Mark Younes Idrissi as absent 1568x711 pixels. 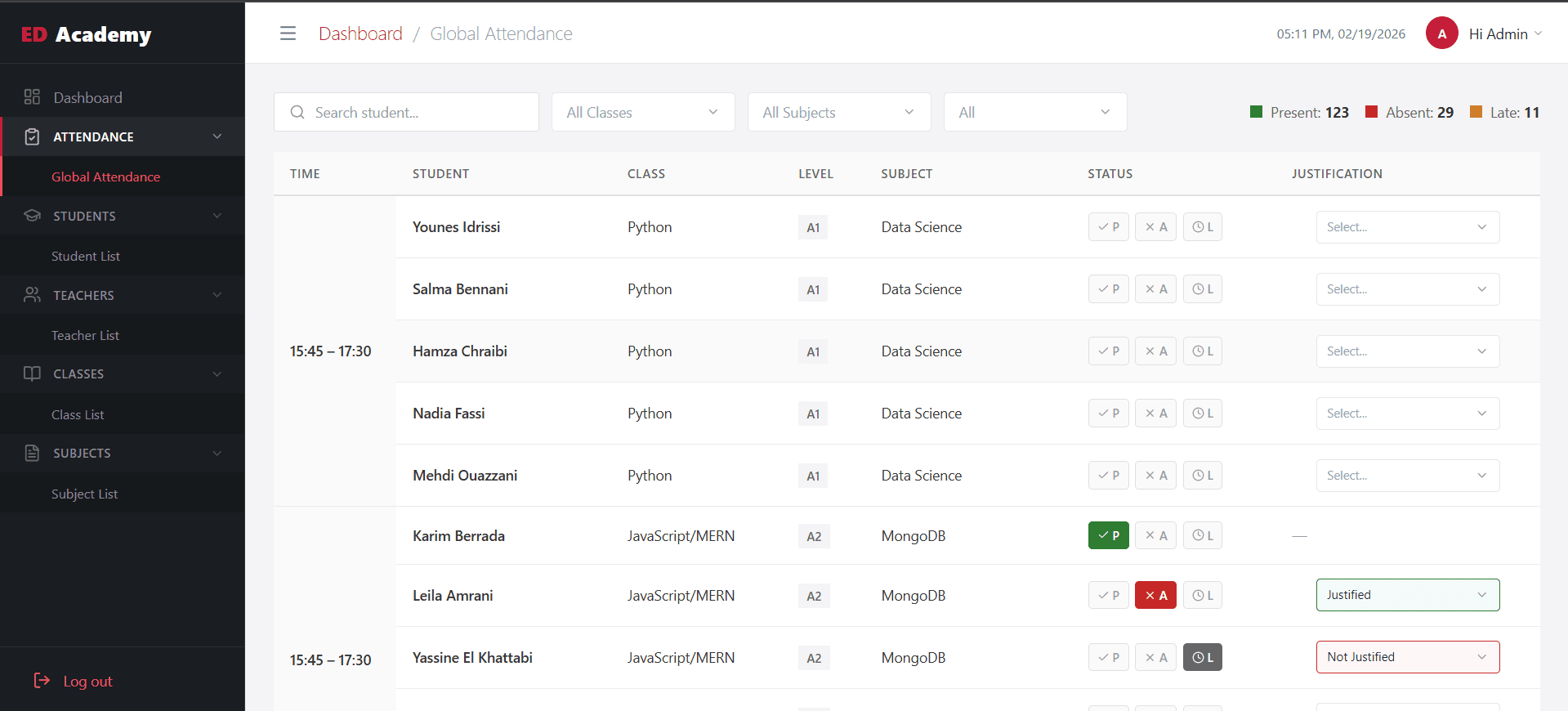tap(1155, 227)
